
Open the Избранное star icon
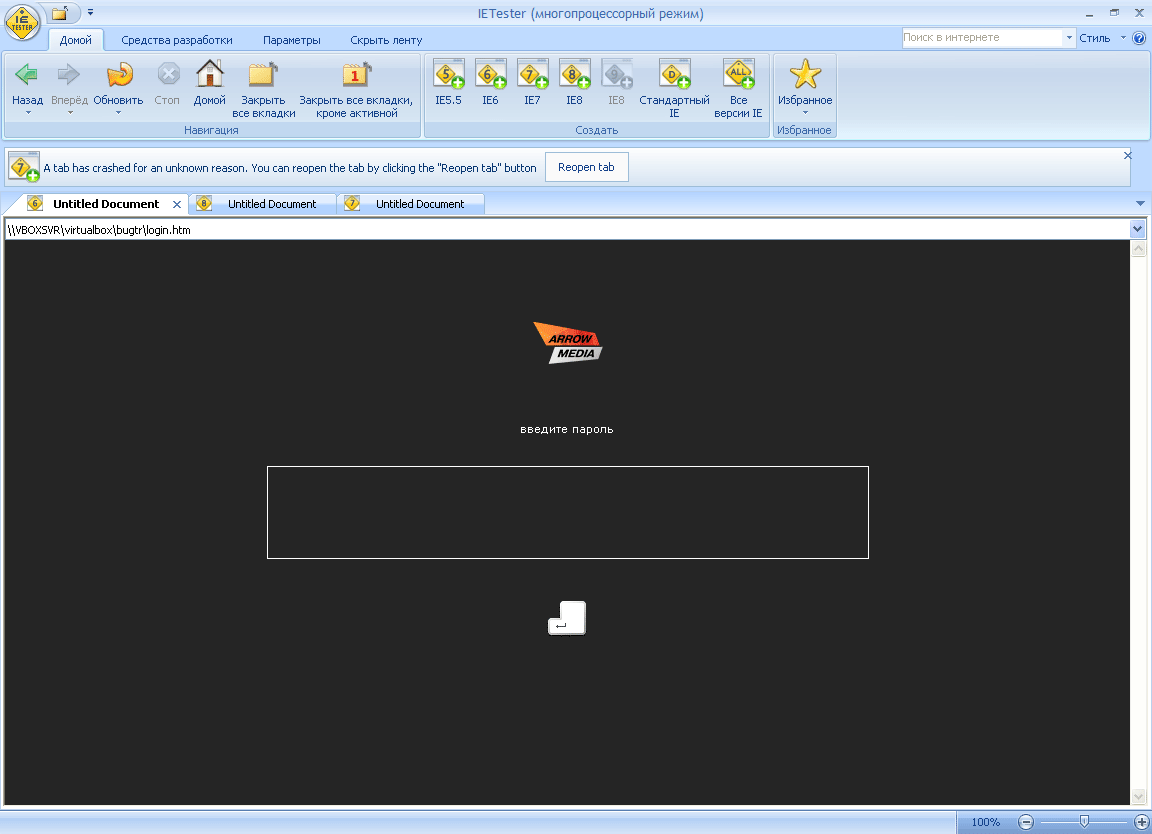tap(805, 74)
